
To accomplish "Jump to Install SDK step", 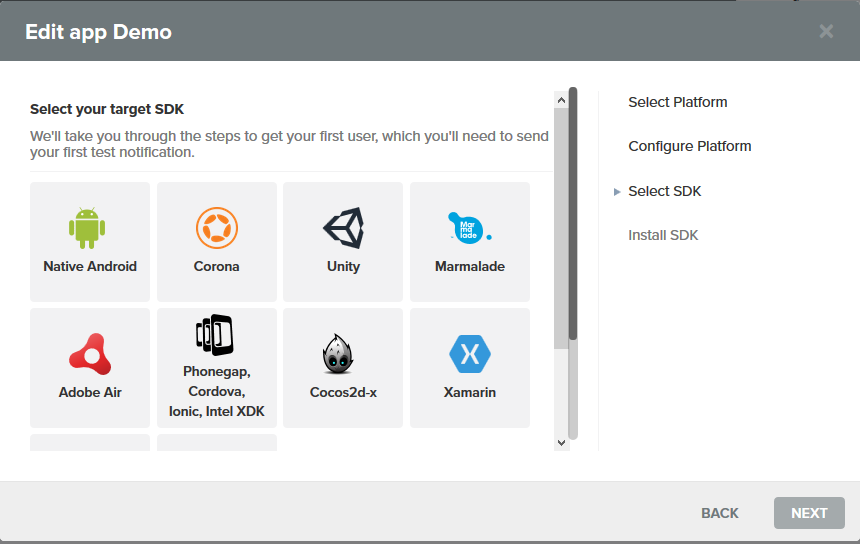I will point(663,235).
